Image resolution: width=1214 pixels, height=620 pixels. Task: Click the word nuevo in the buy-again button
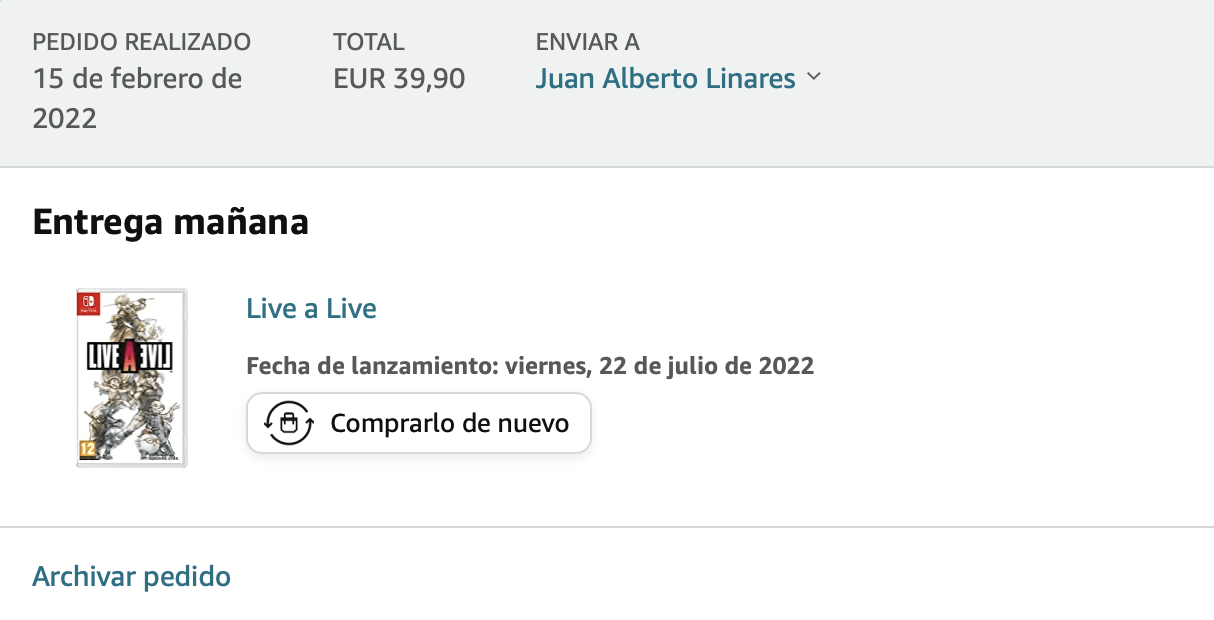pyautogui.click(x=533, y=423)
